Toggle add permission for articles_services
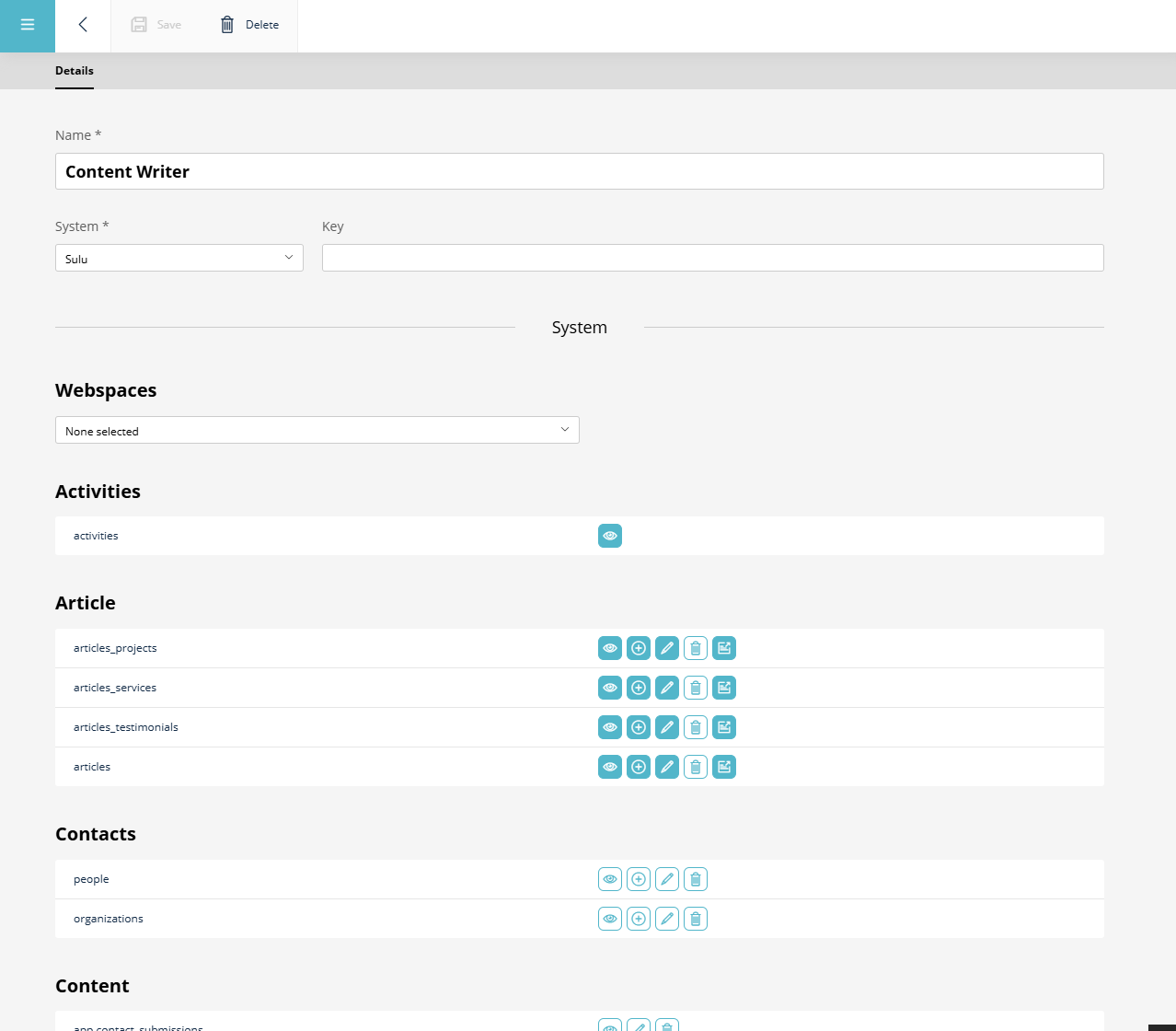Viewport: 1176px width, 1031px height. click(x=639, y=688)
